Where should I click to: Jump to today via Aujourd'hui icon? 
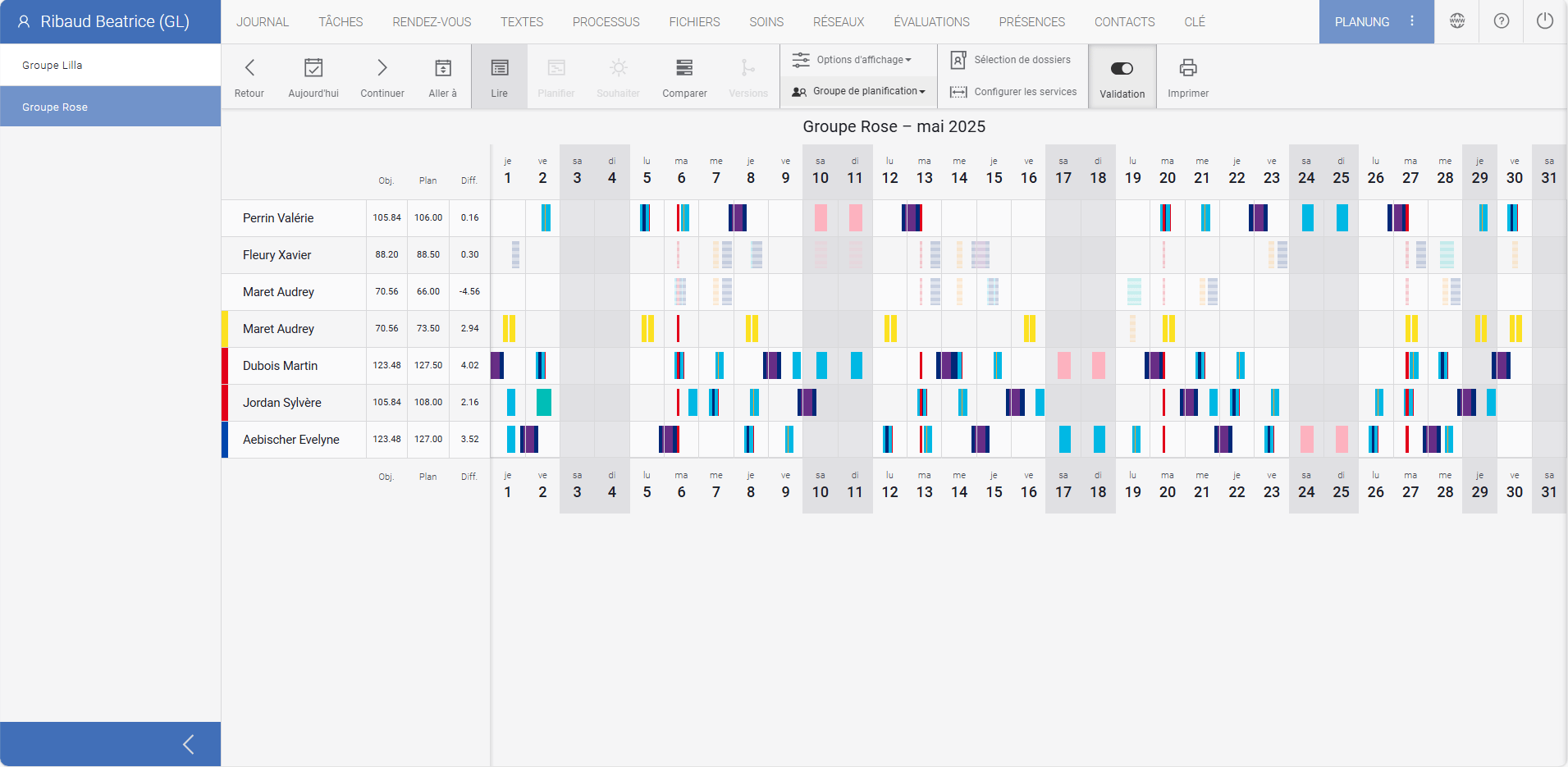pyautogui.click(x=313, y=76)
